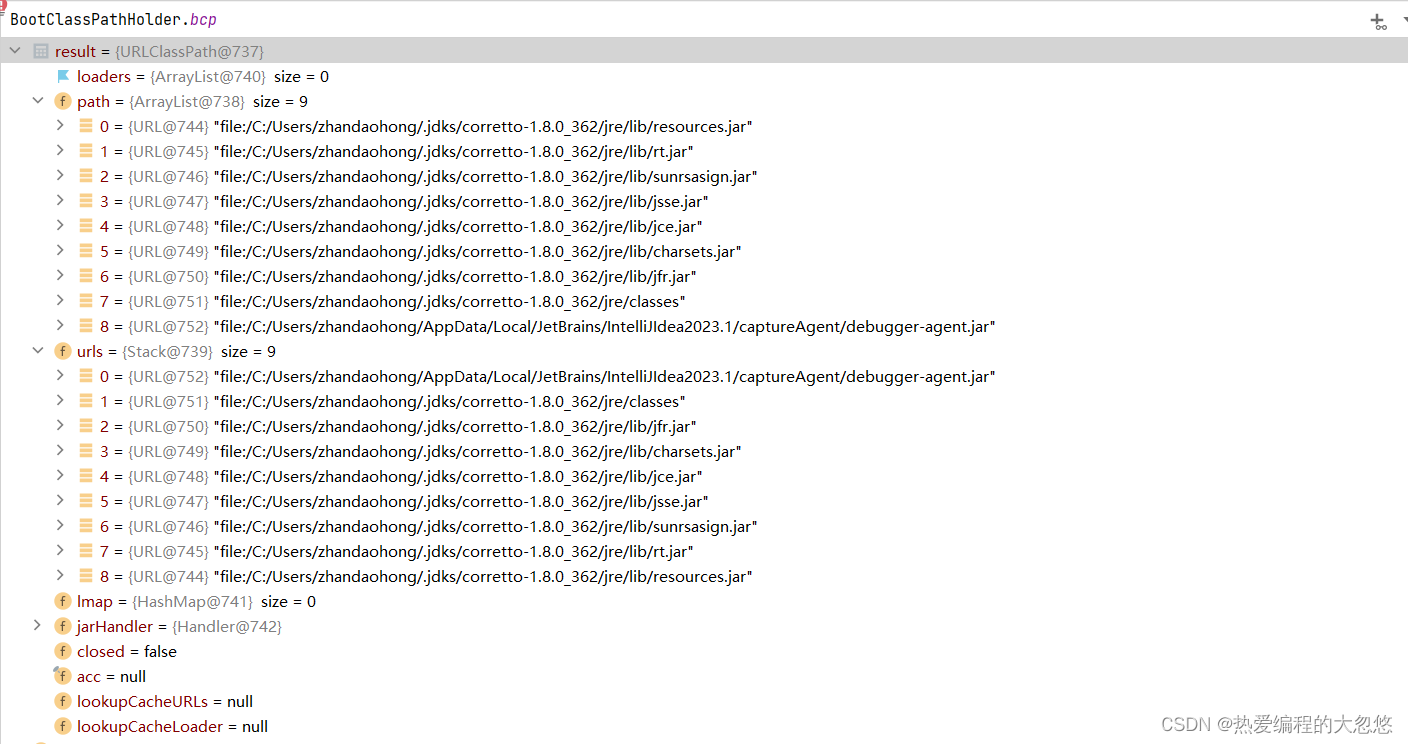
Task: Click the add watch plus icon
Action: [x=1378, y=21]
